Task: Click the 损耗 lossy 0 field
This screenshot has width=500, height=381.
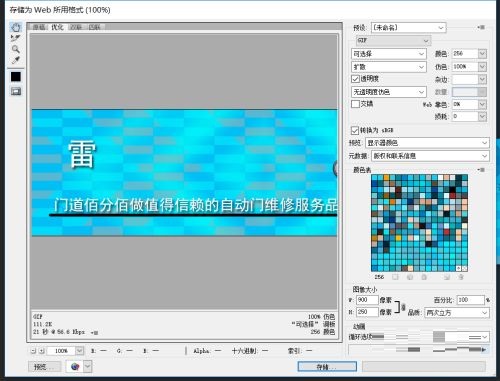Action: 465,116
